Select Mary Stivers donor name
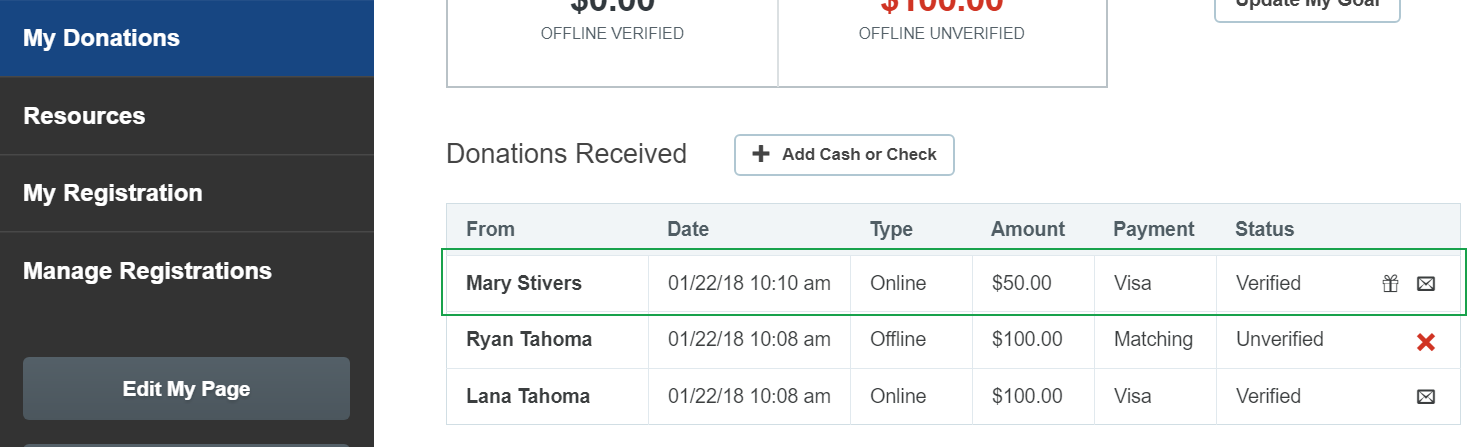1474x447 pixels. point(524,284)
